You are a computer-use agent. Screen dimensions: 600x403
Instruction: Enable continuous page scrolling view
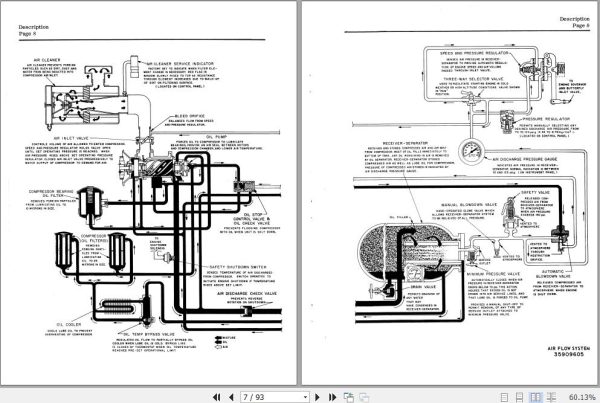pos(519,397)
